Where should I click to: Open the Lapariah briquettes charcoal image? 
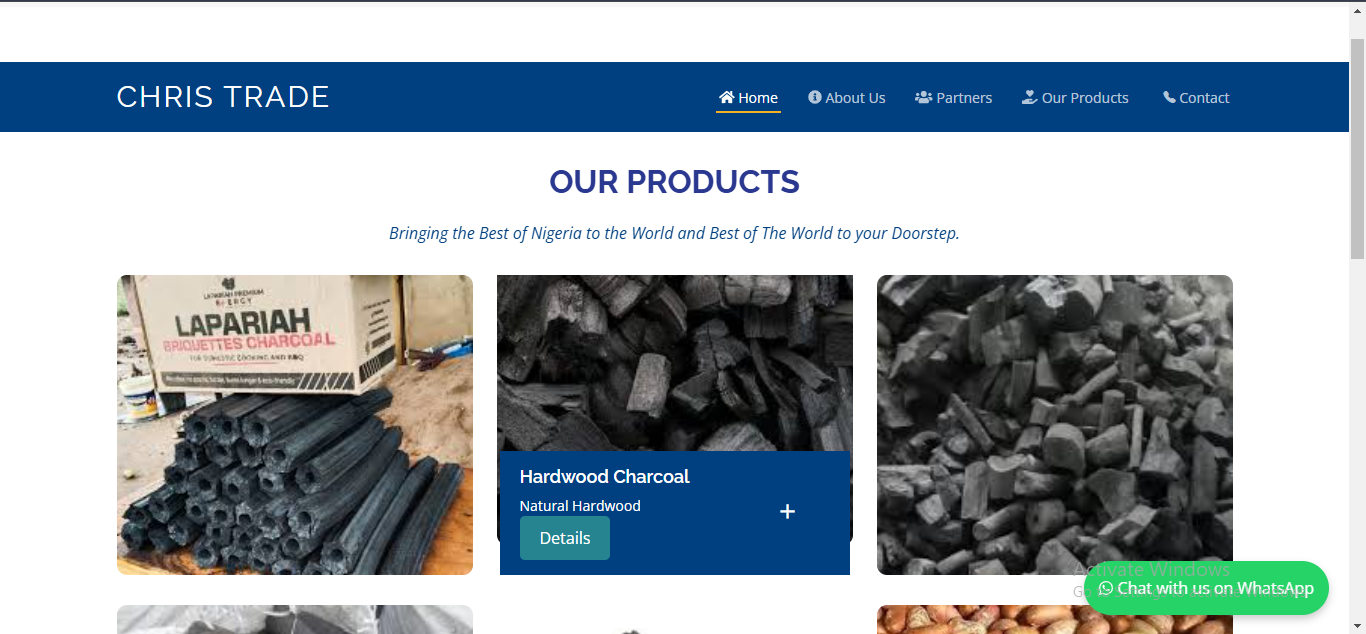[x=295, y=425]
